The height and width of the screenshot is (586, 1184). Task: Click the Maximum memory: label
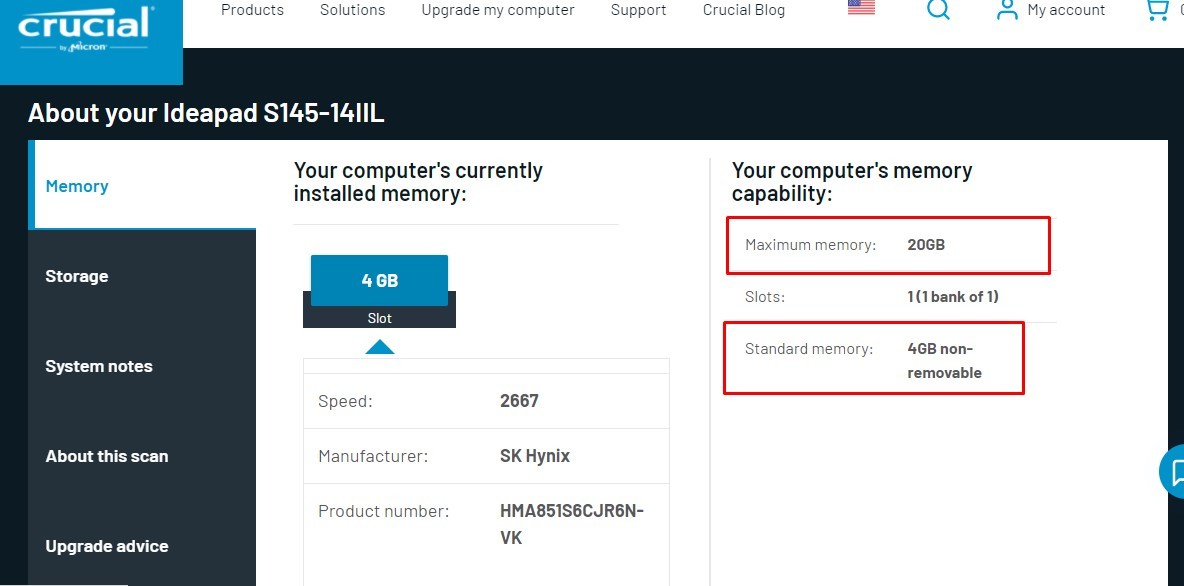coord(810,245)
